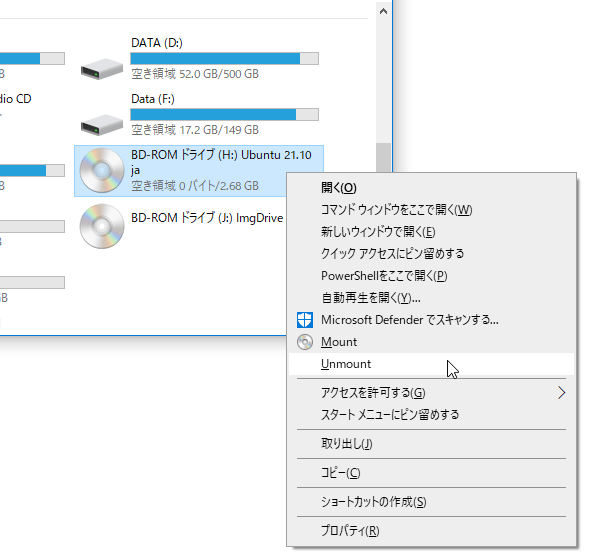Expand the アクセスを許可する submenu arrow

(561, 393)
